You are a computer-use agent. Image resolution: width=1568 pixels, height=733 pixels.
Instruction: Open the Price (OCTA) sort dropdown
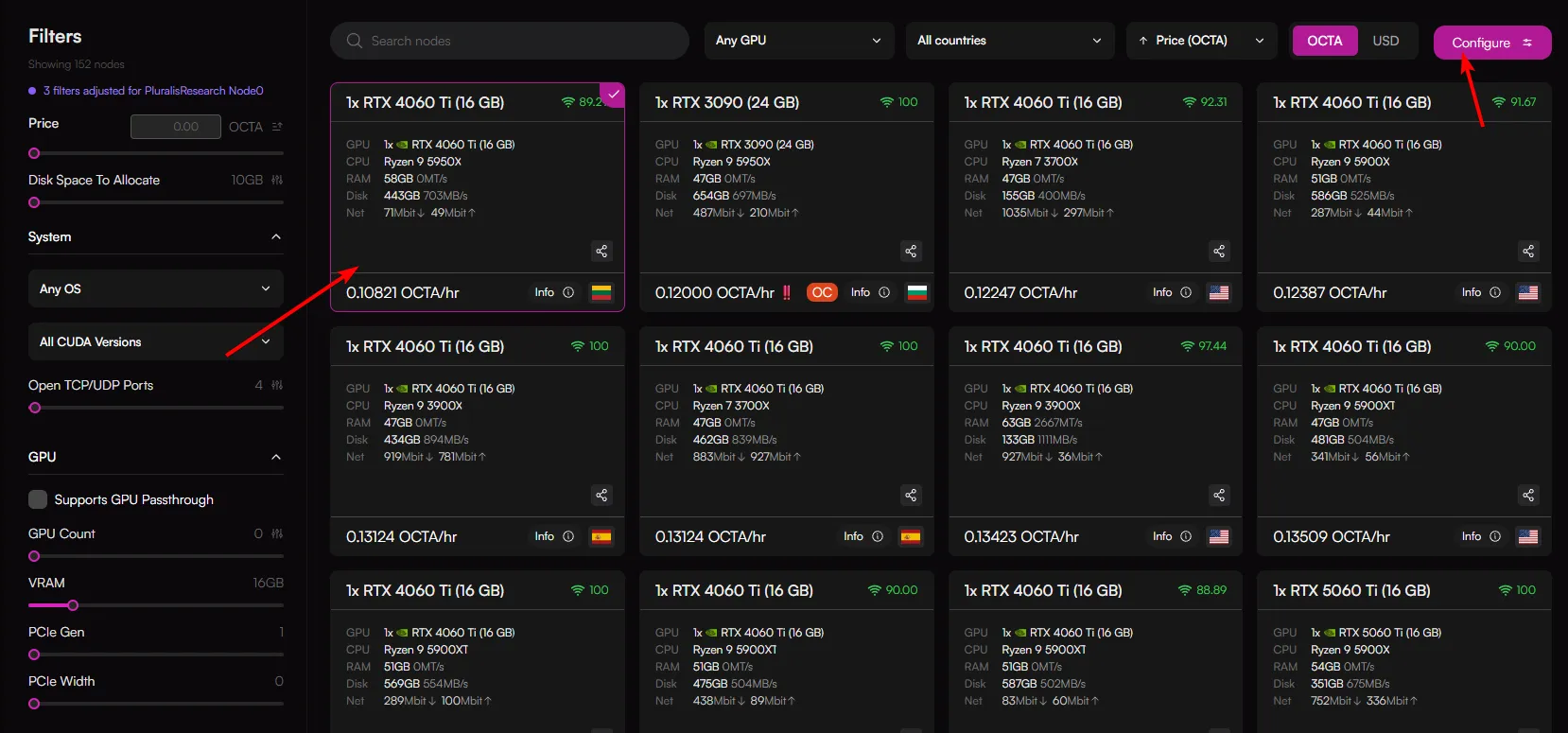tap(1201, 41)
